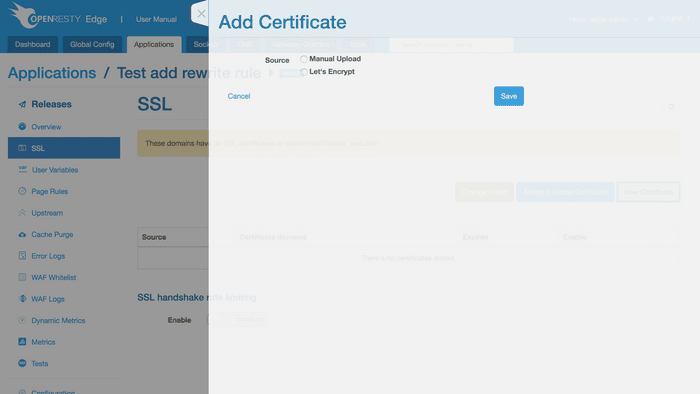Open the User Manual link
This screenshot has width=700, height=394.
(x=156, y=19)
